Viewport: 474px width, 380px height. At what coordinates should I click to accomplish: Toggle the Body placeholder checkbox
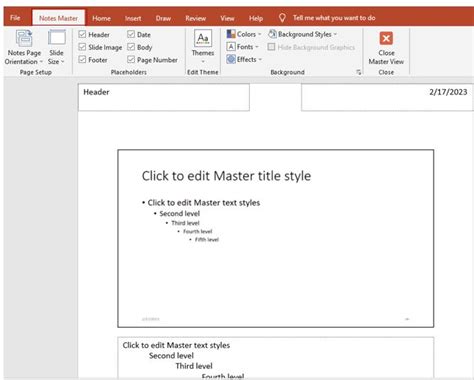[x=131, y=47]
